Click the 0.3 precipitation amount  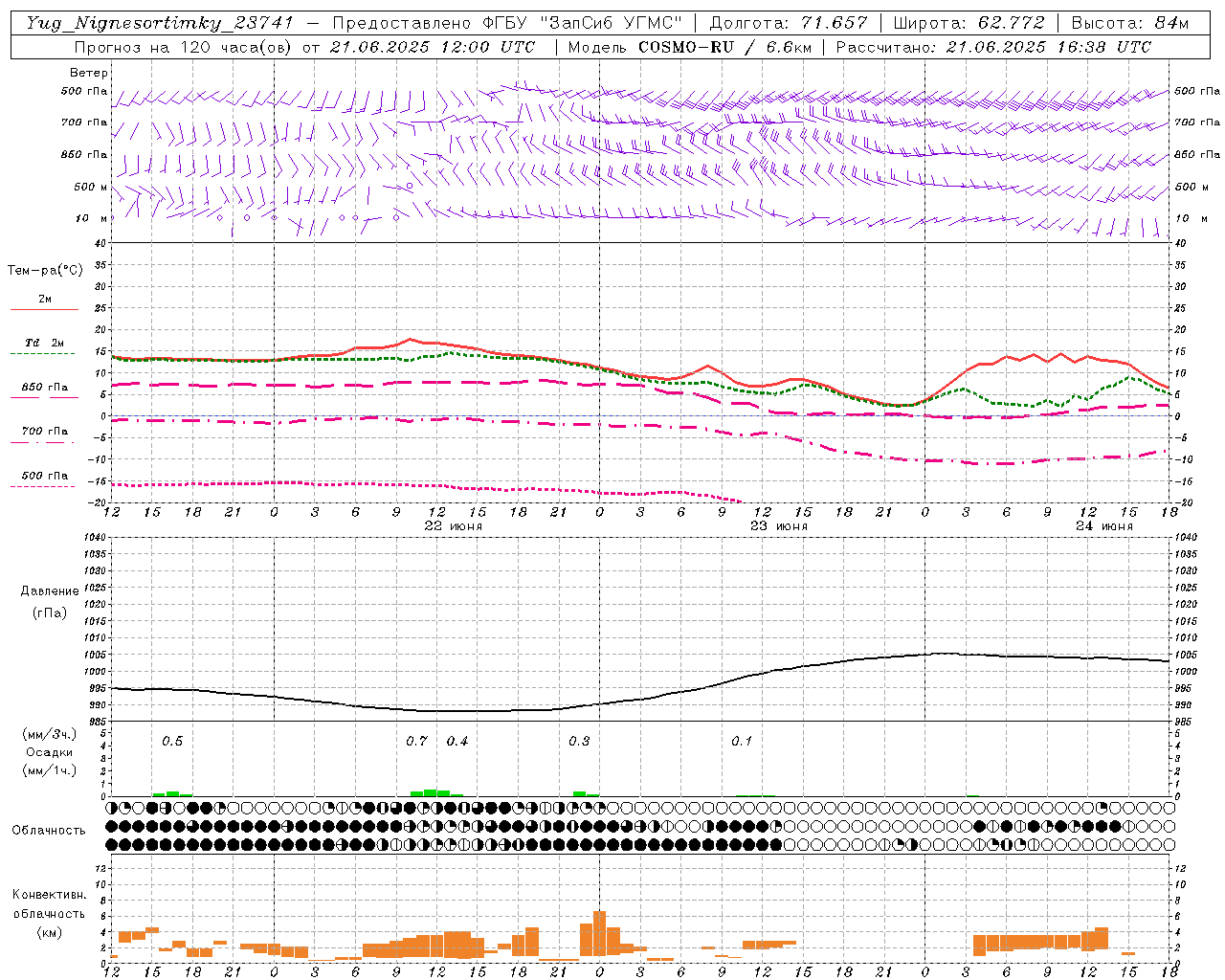coord(579,742)
